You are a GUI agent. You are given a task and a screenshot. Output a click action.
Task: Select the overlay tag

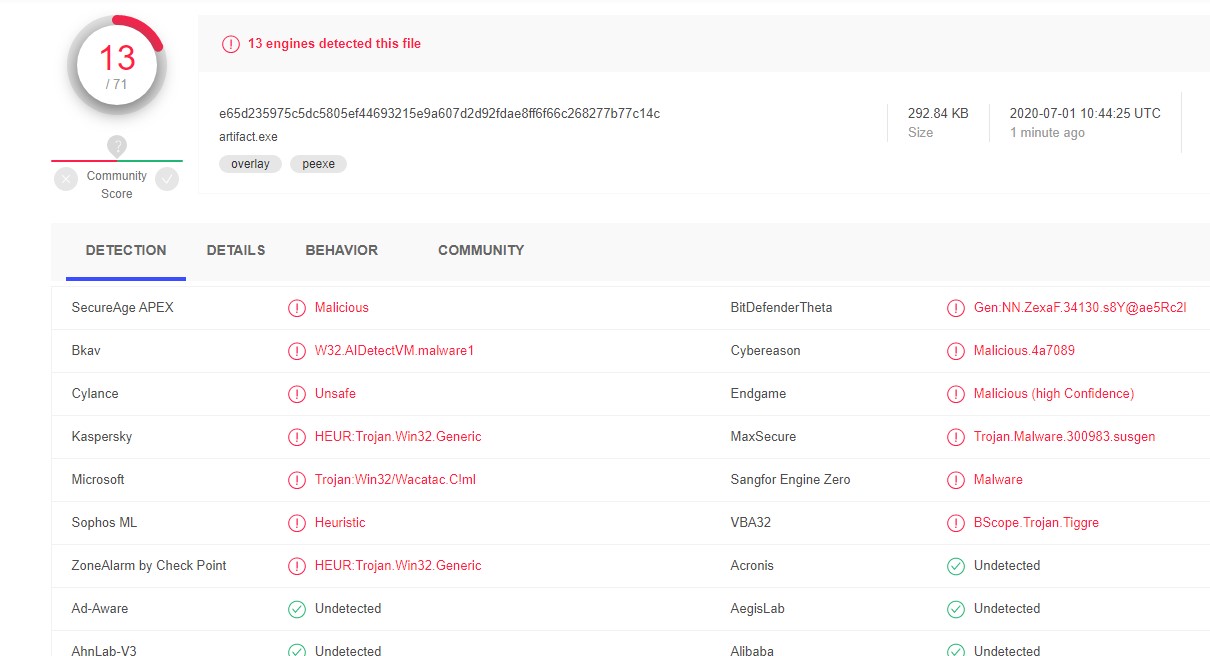[250, 164]
